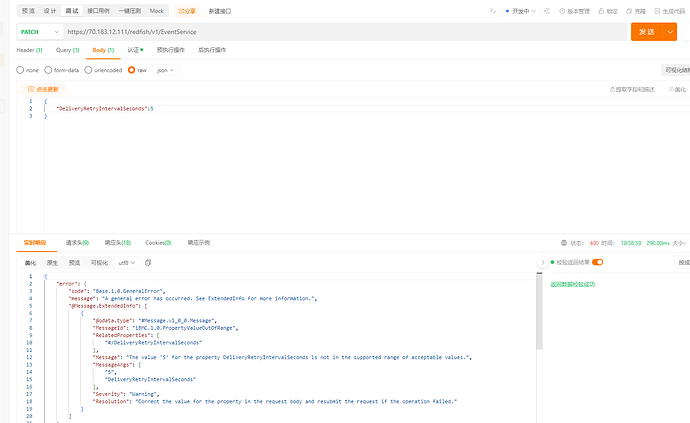Click the request URL input field
This screenshot has height=423, width=690.
(x=345, y=32)
